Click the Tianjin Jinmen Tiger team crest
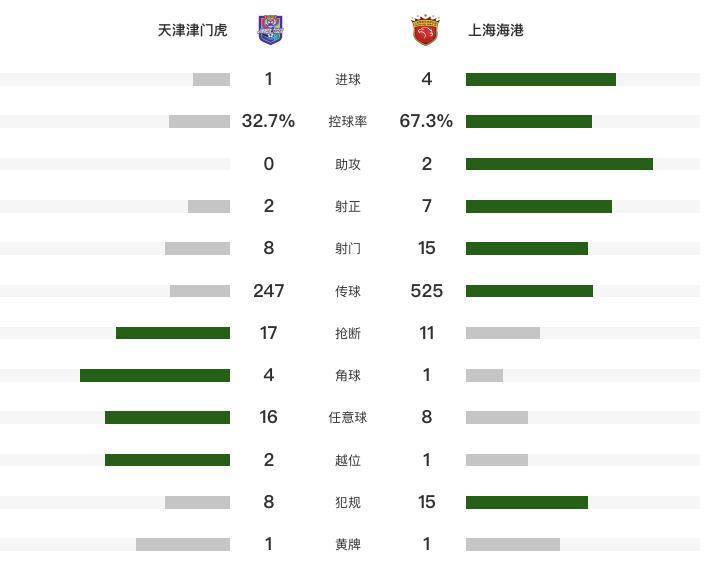Screen dimensions: 707x575 [271, 30]
